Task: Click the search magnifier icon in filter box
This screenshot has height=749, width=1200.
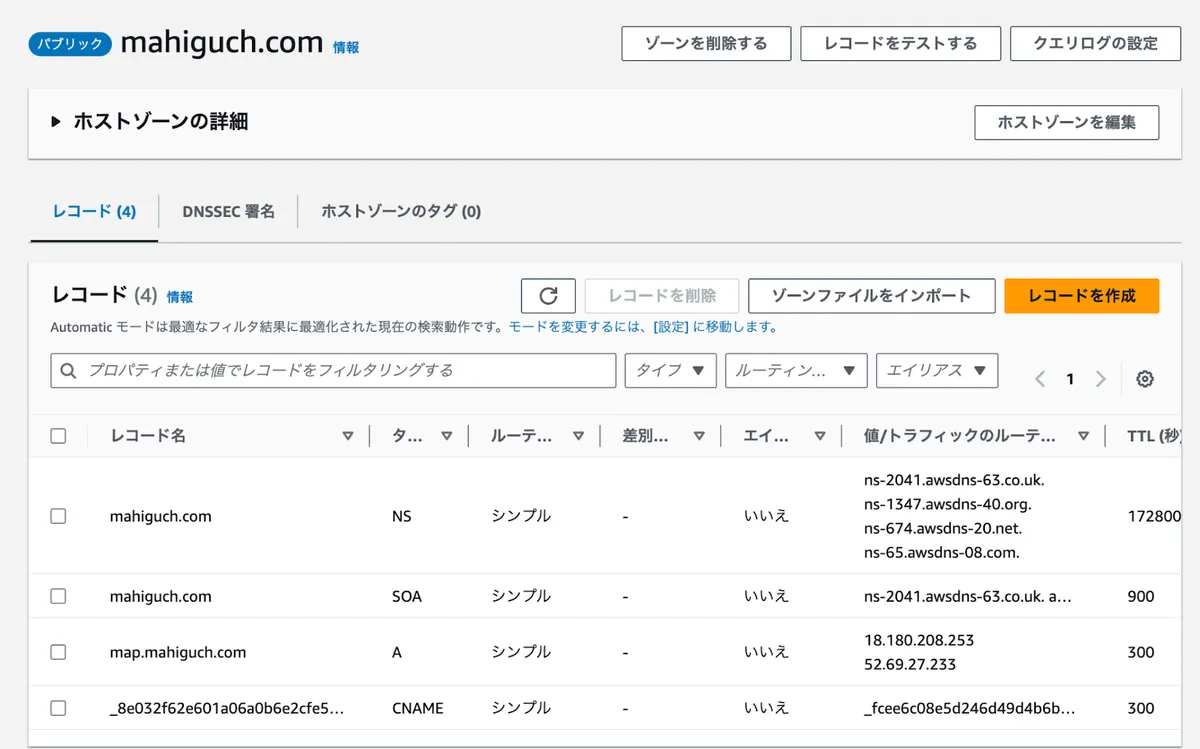Action: [x=69, y=371]
